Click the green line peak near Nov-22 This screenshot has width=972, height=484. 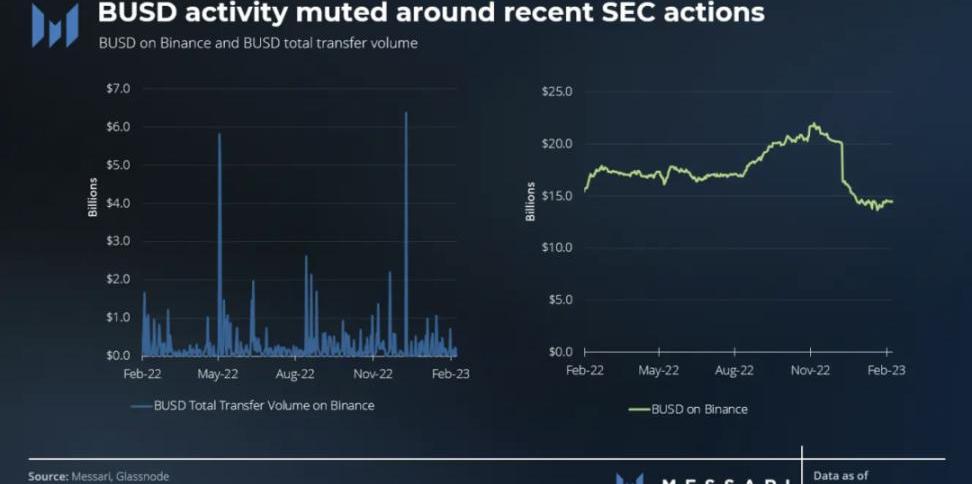coord(814,125)
